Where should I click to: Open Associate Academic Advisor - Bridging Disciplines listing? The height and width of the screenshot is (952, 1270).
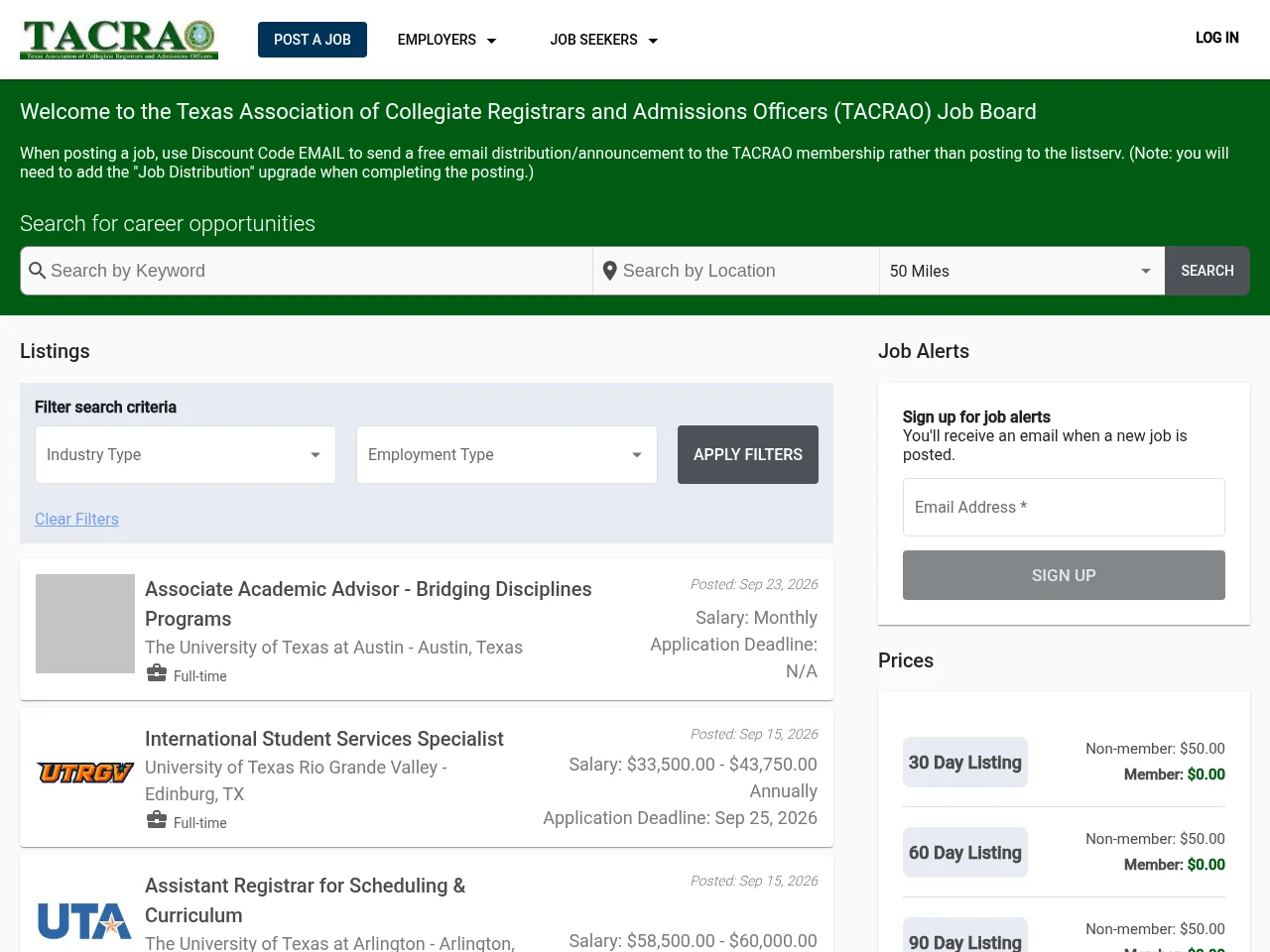point(368,603)
